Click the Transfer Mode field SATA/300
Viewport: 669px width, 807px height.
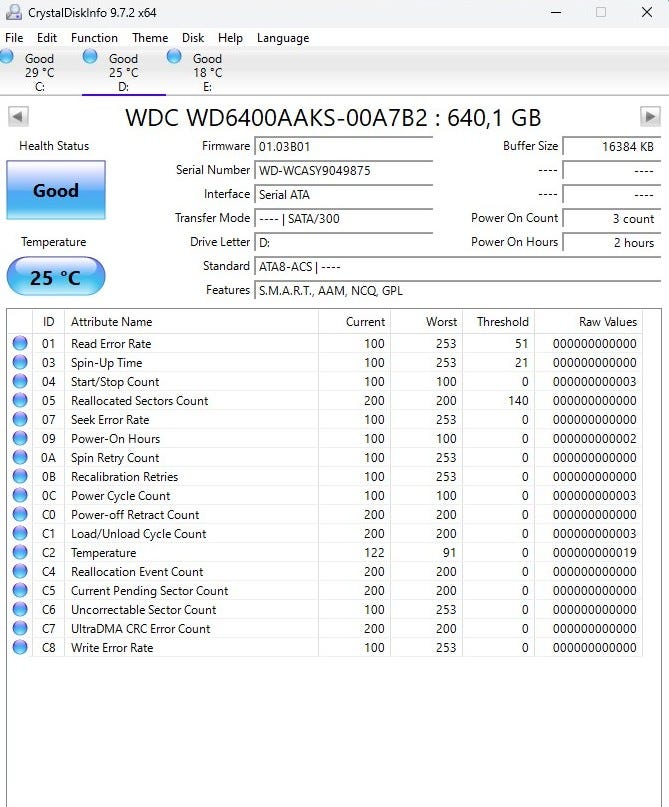(343, 219)
